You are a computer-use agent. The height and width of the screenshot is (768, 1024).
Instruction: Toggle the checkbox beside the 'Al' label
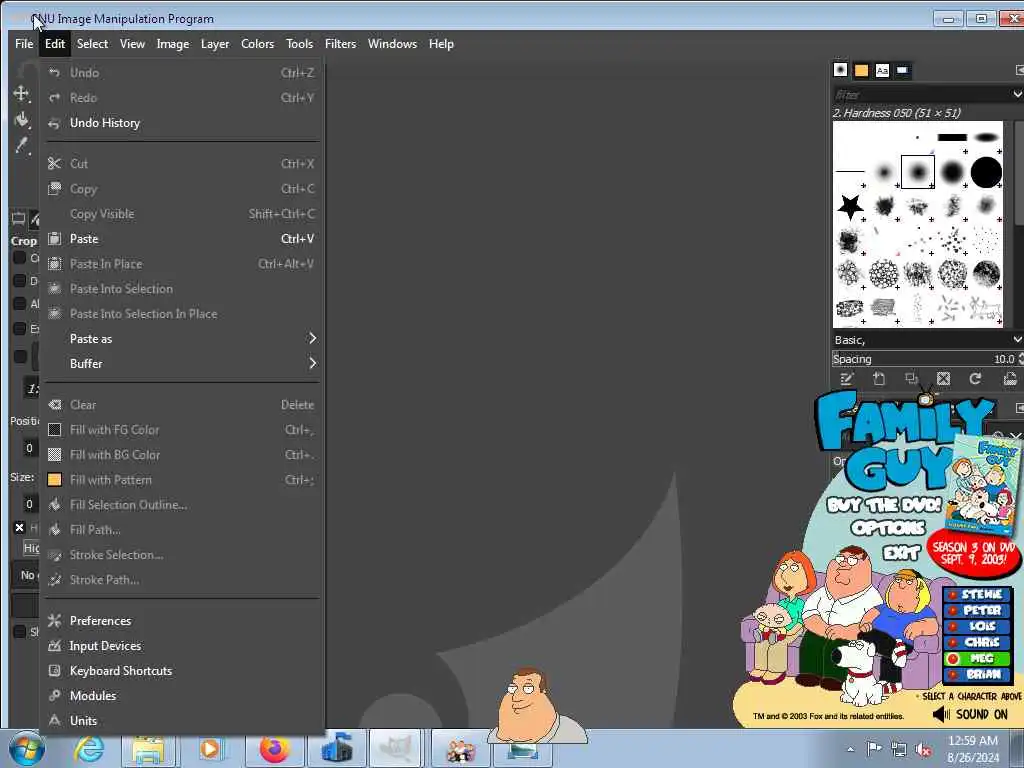(20, 303)
